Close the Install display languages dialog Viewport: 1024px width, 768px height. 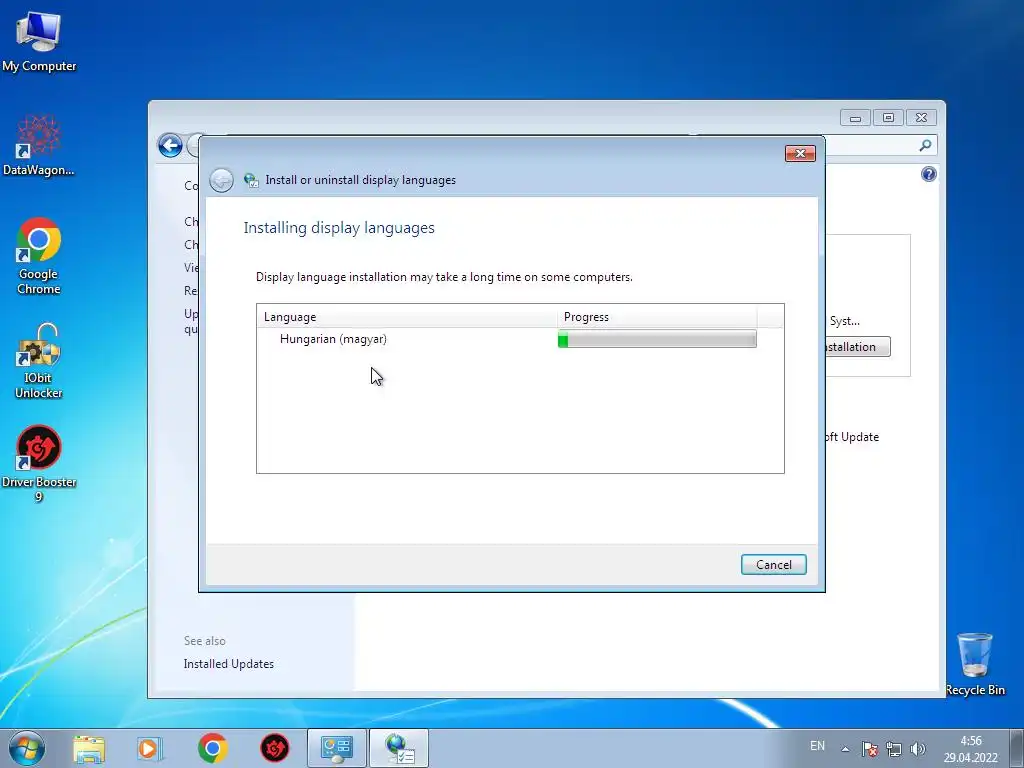pos(800,153)
